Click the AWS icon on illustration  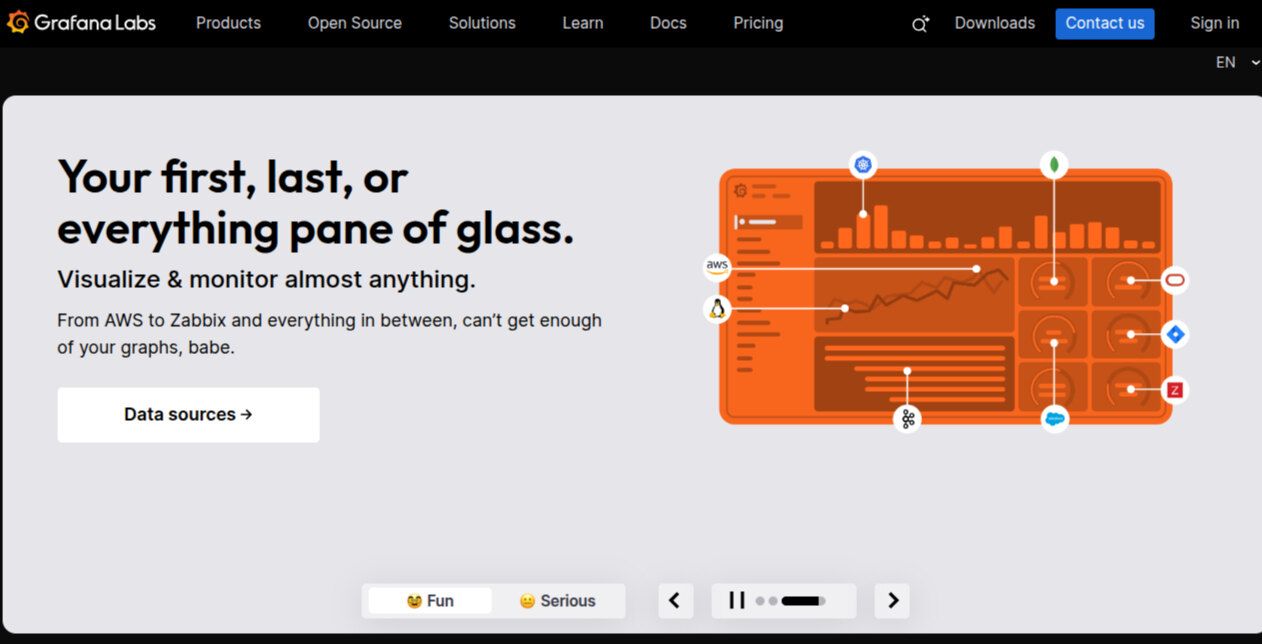717,267
